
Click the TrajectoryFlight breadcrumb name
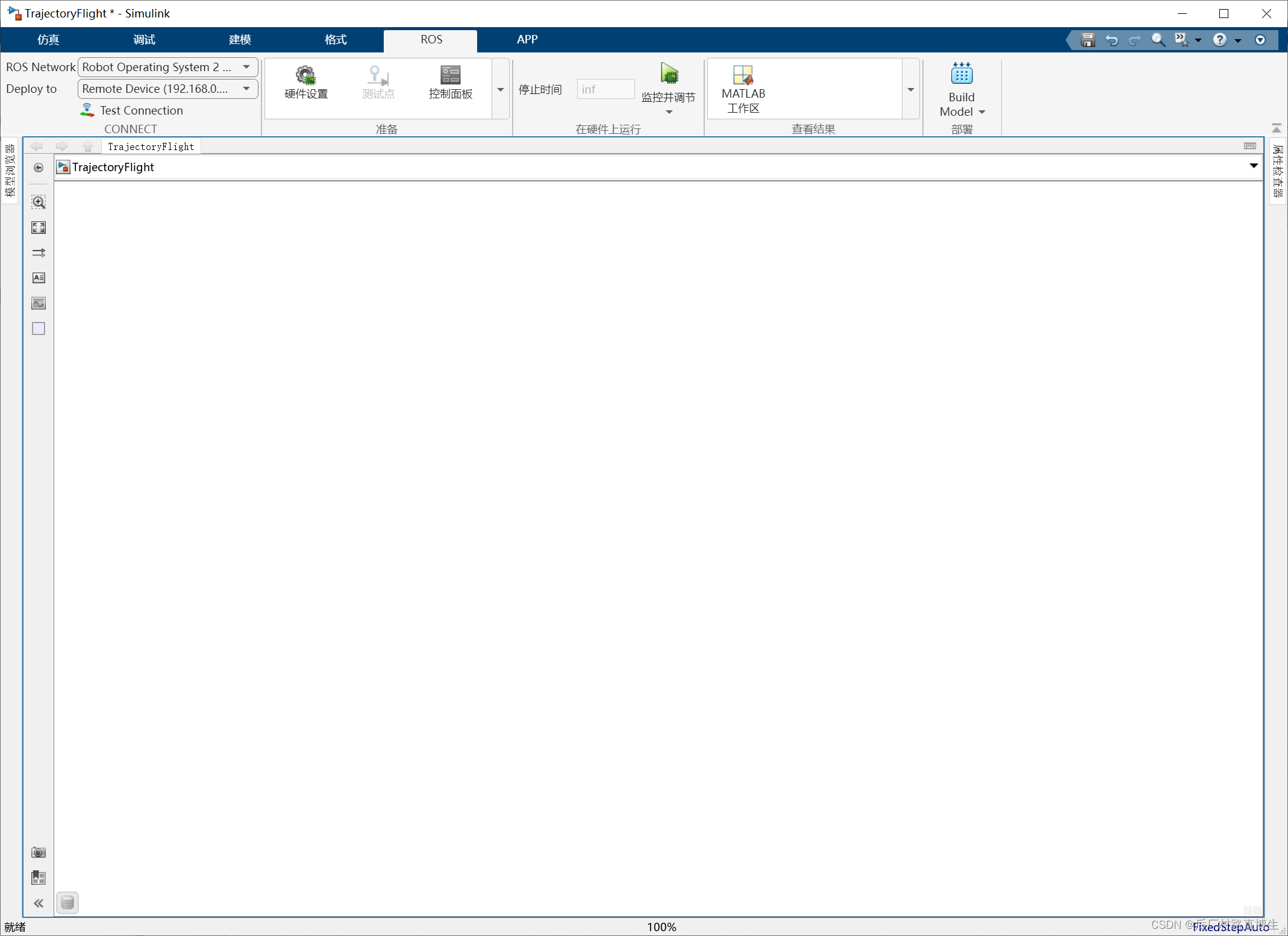(113, 167)
